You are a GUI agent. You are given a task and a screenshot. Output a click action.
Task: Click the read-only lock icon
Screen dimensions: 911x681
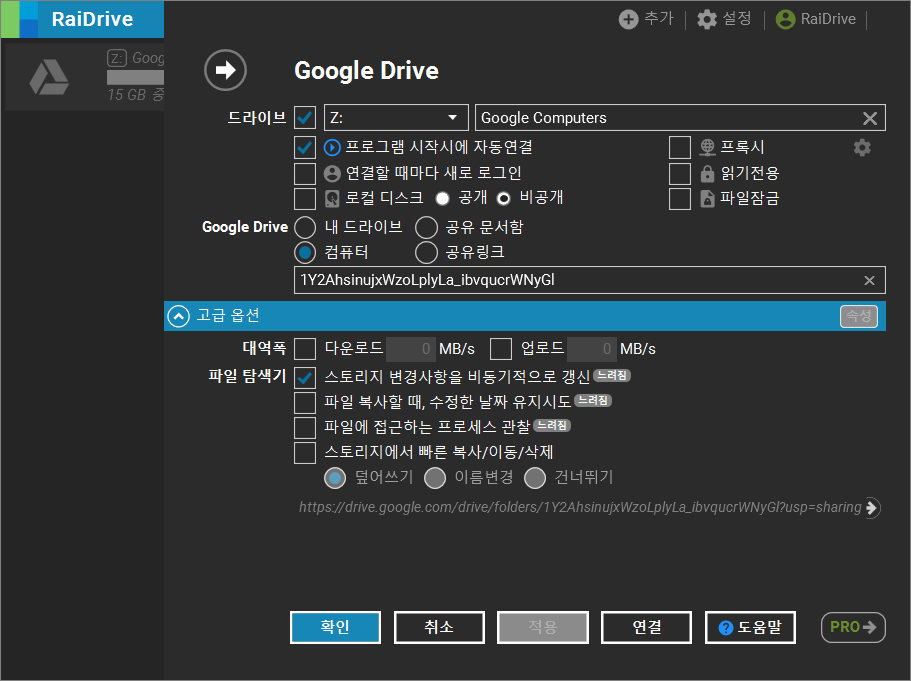[707, 173]
